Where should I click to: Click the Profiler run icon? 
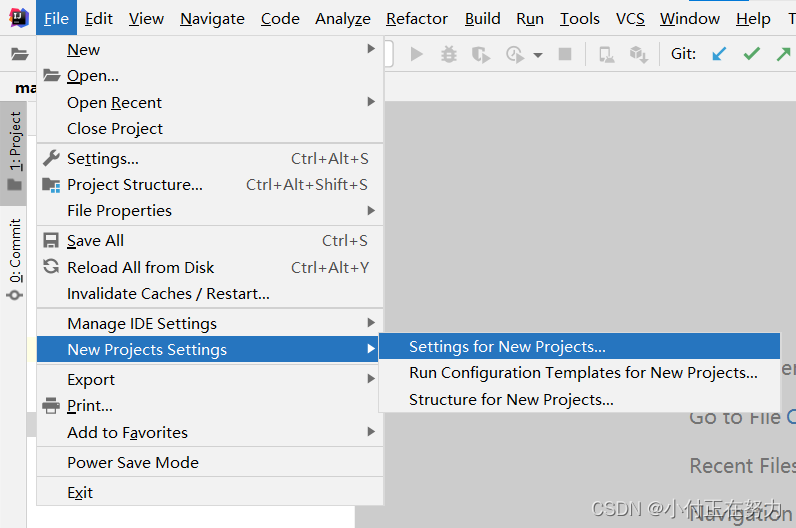point(514,54)
